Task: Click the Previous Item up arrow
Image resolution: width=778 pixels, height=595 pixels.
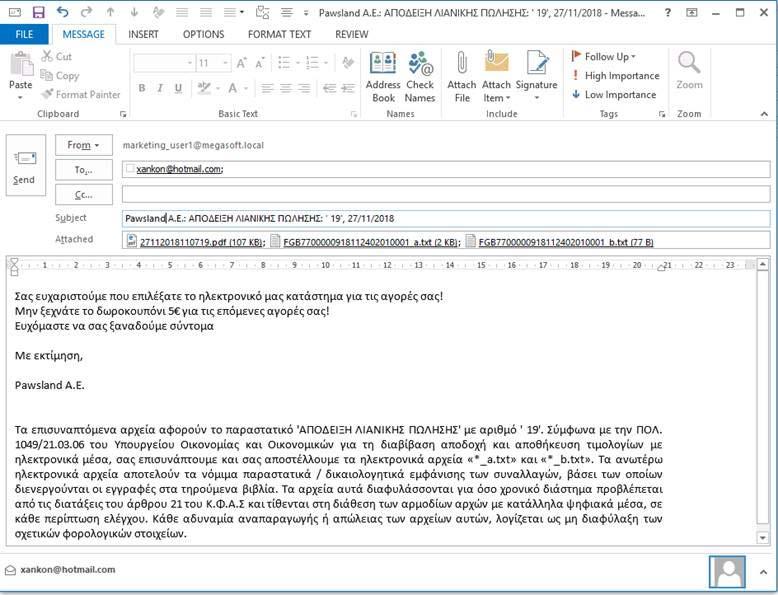Action: pos(110,12)
